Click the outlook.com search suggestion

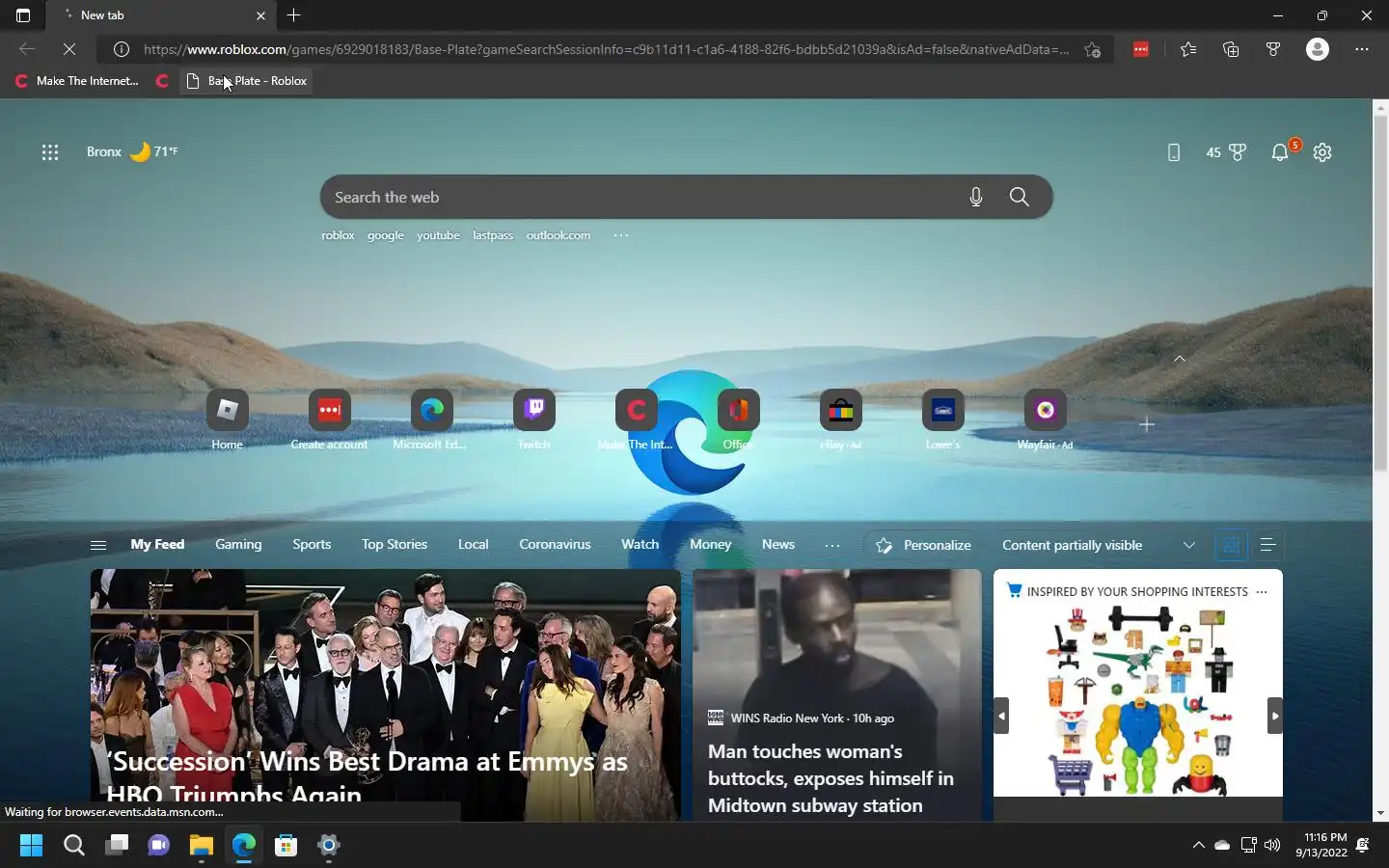click(558, 235)
